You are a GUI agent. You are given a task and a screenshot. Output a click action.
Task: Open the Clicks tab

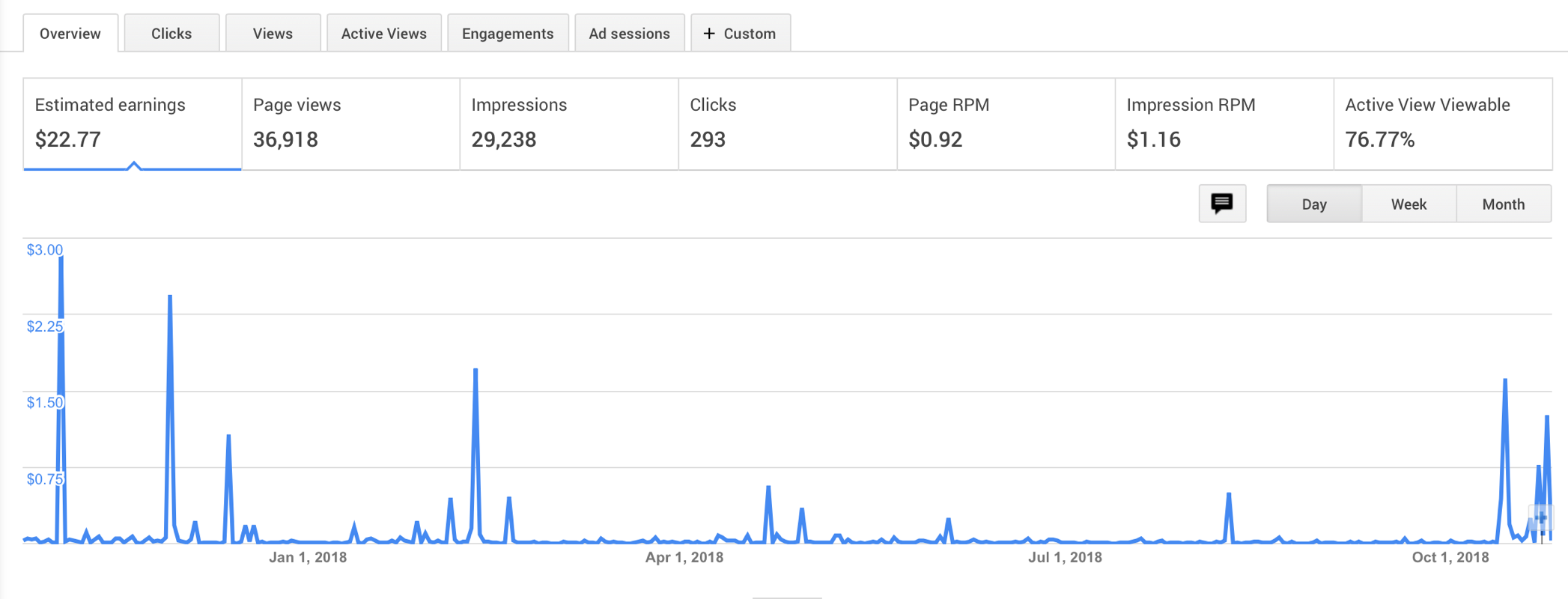coord(171,34)
